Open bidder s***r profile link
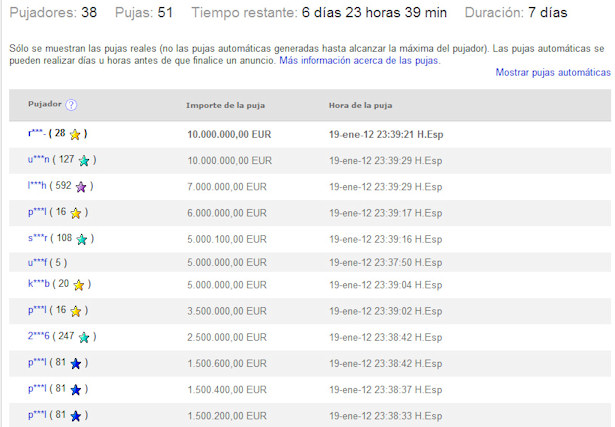 point(37,239)
